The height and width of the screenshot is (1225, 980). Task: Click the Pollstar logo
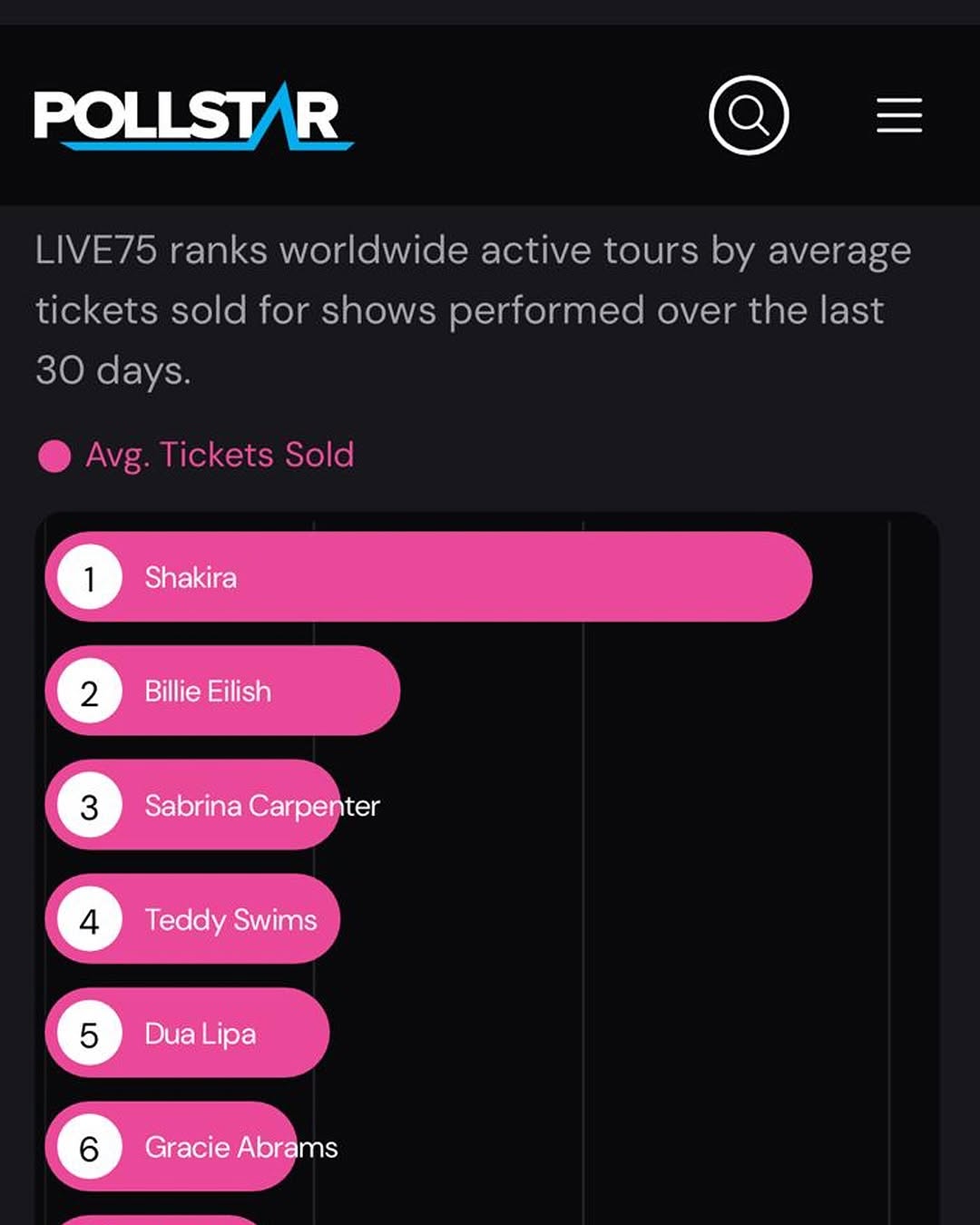(x=193, y=116)
